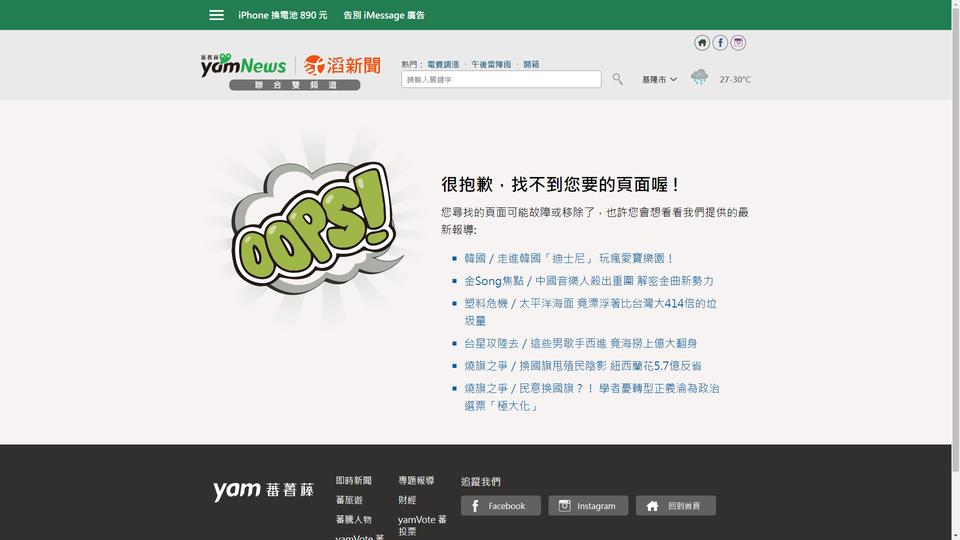
Task: Click hot topic 午後雷陣雨
Action: [491, 64]
